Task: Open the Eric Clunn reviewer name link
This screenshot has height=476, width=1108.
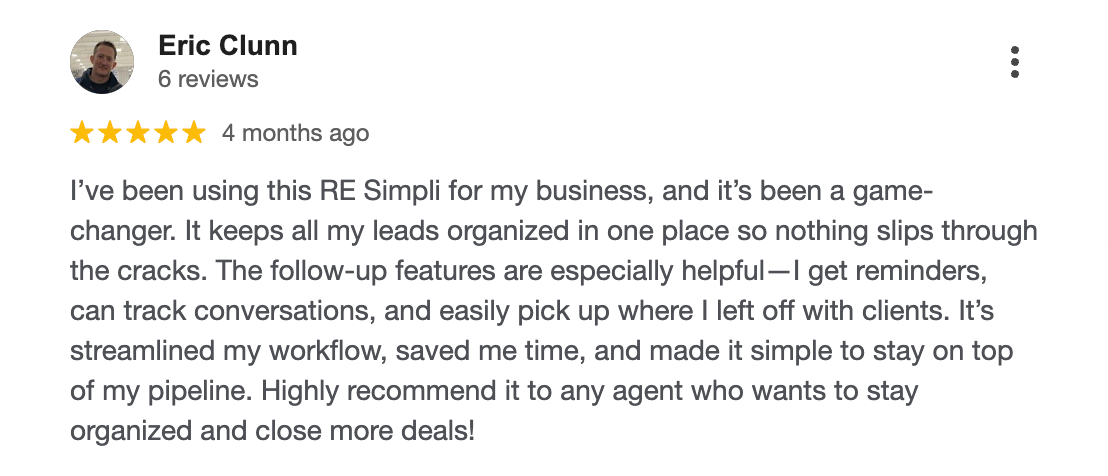Action: (x=227, y=46)
